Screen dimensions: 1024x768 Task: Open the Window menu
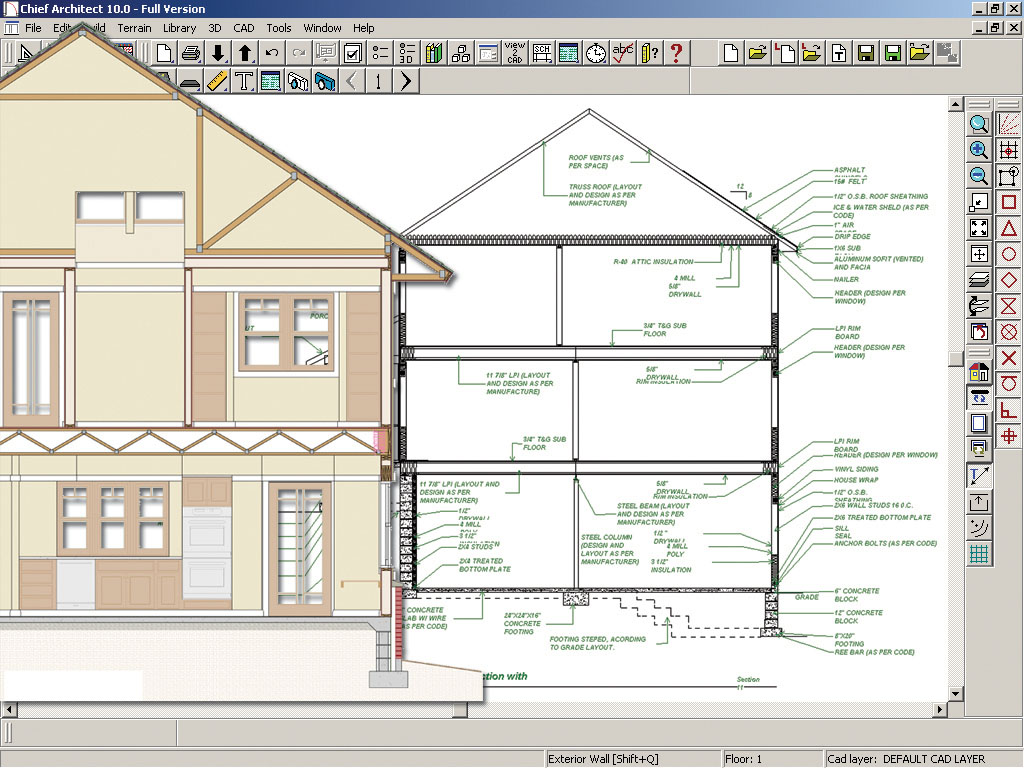pos(323,28)
